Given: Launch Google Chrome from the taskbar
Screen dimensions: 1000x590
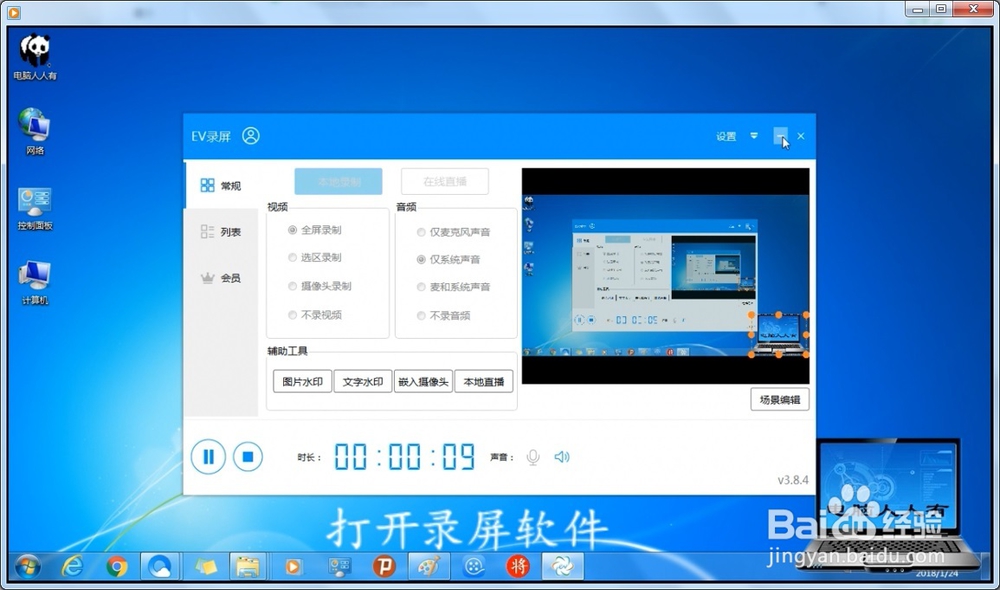Looking at the screenshot, I should click(x=117, y=566).
